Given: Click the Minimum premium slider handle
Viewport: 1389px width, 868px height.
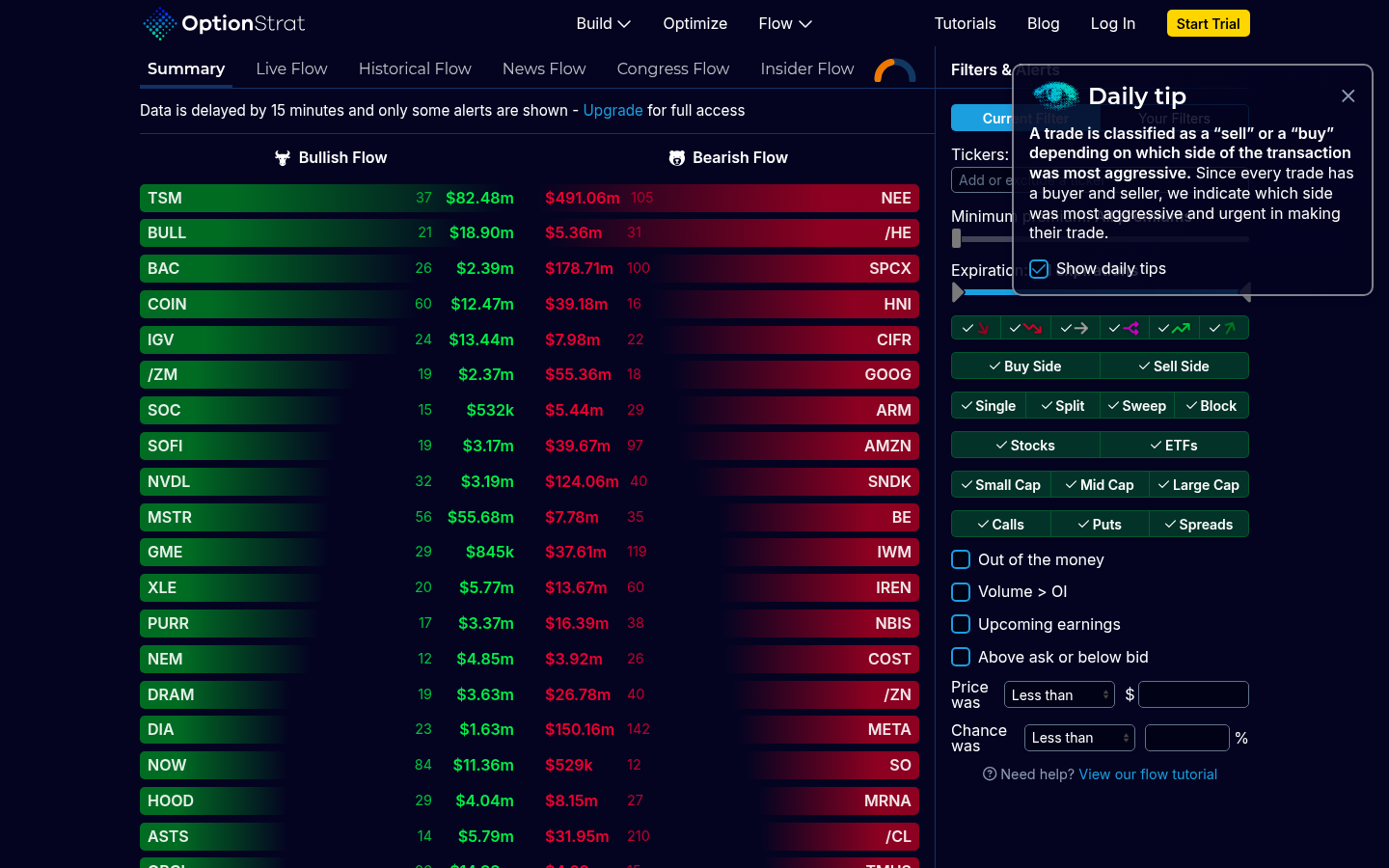Looking at the screenshot, I should click(x=956, y=238).
